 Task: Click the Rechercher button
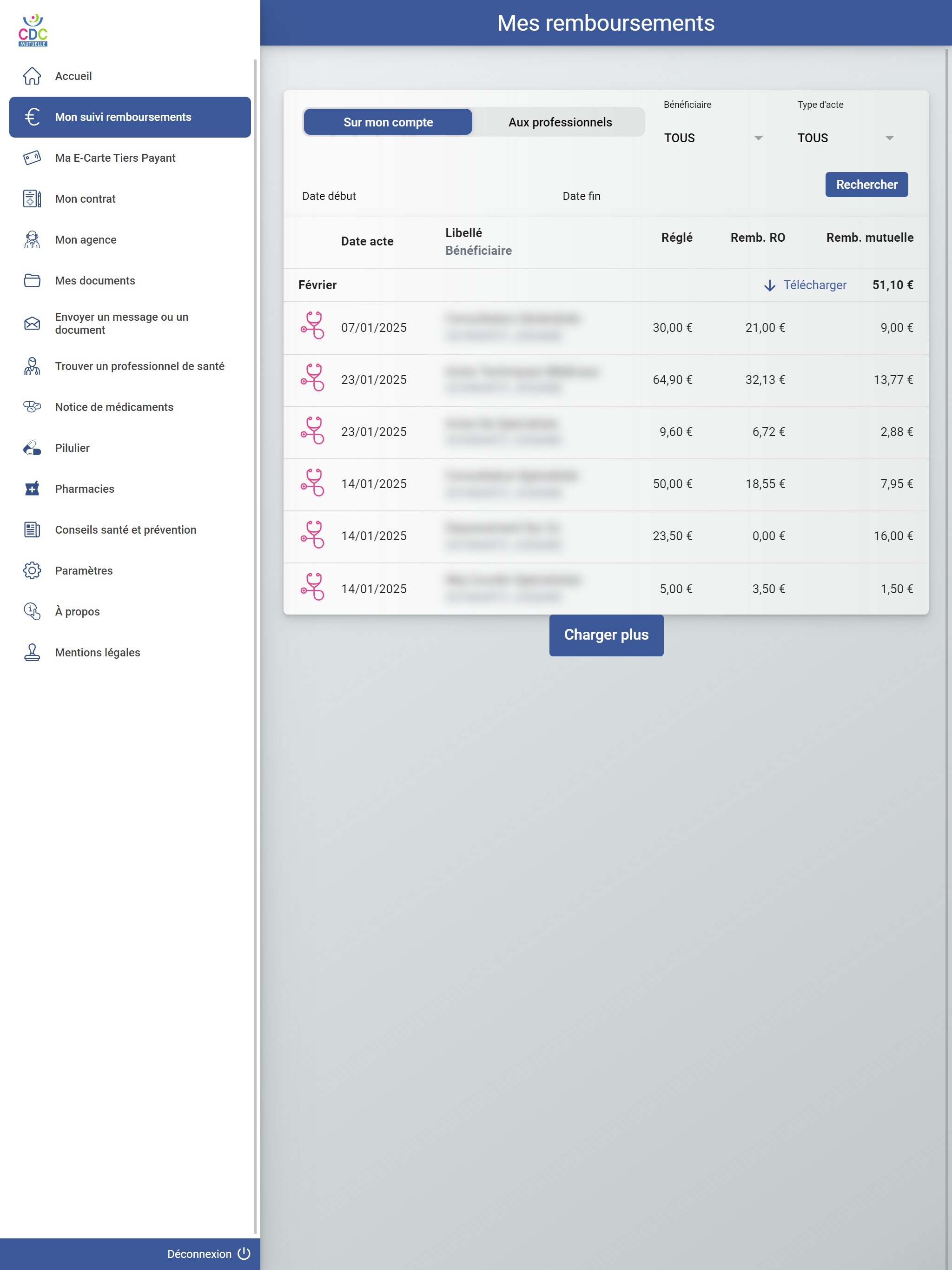[x=866, y=184]
